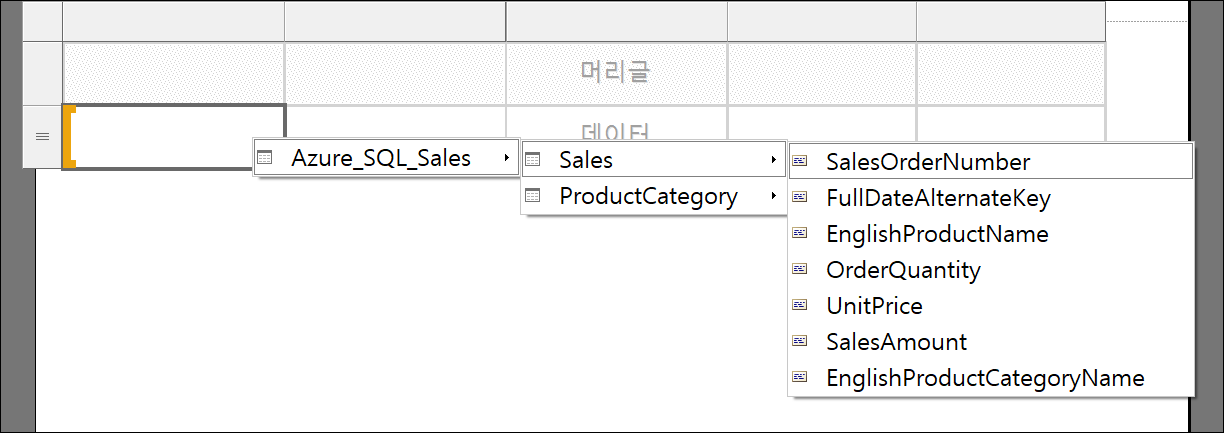Open the Azure_SQL_Sales dataset submenu
This screenshot has height=433, width=1224.
(386, 158)
